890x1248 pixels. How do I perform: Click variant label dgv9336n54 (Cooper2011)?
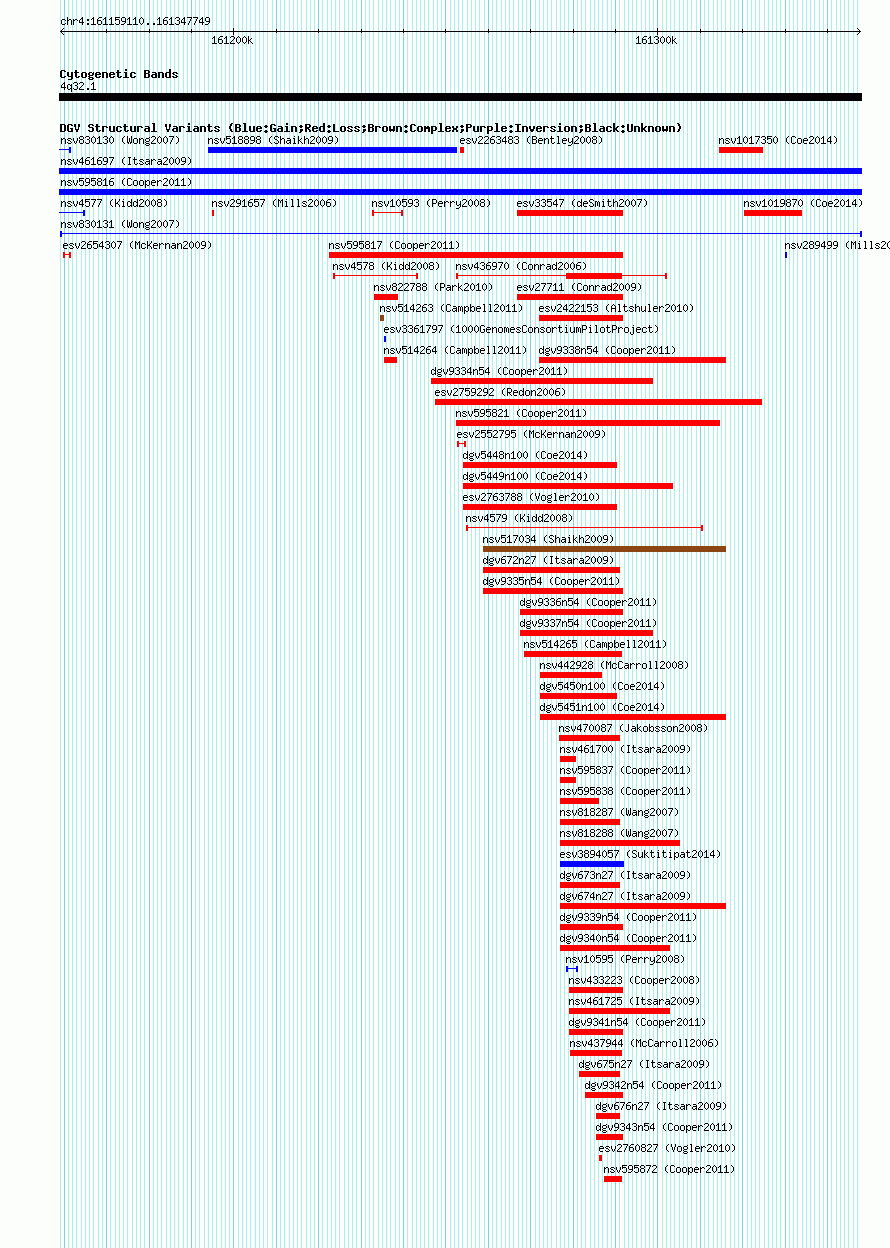coord(588,602)
